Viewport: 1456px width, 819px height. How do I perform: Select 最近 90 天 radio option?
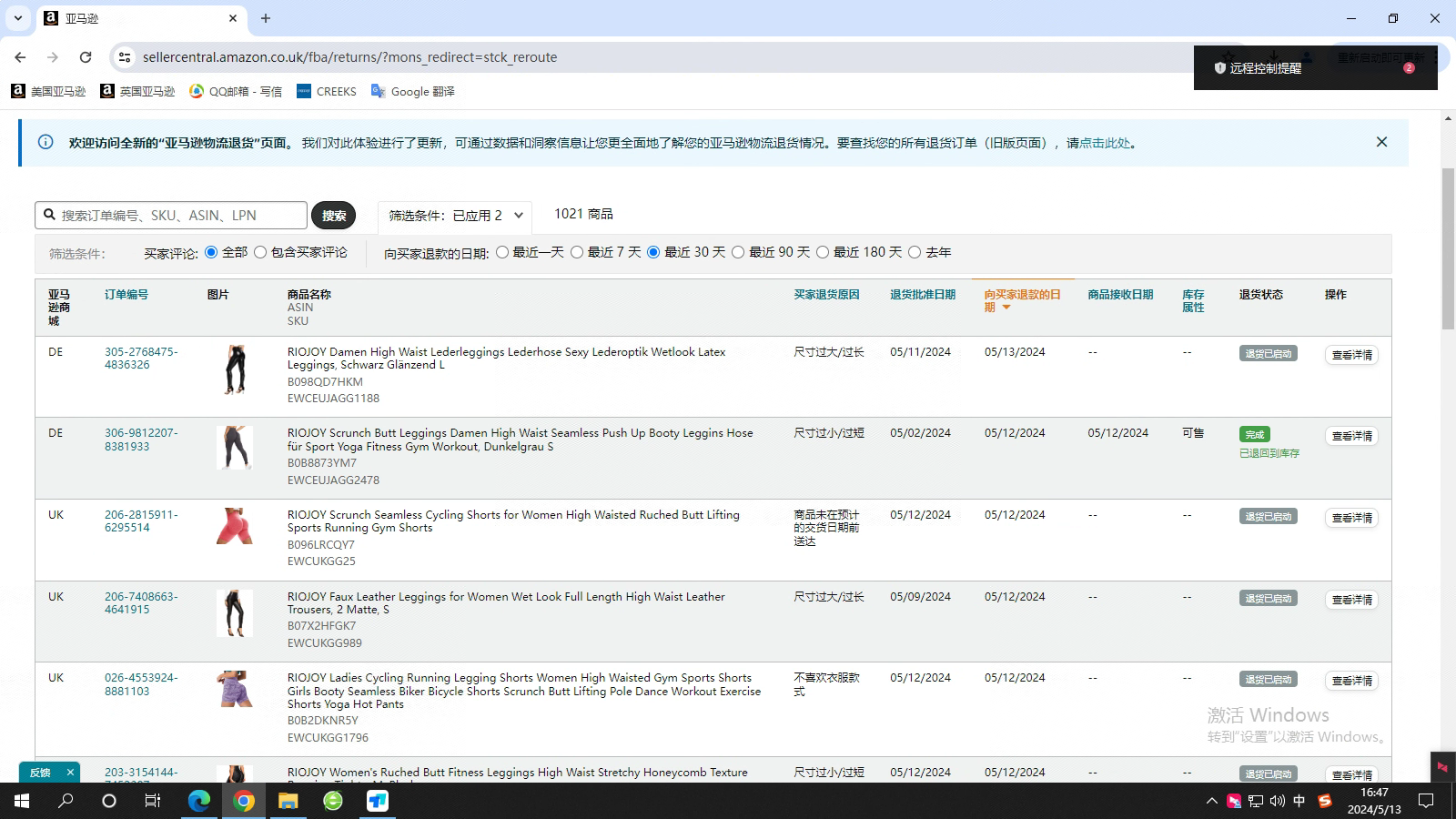[738, 252]
